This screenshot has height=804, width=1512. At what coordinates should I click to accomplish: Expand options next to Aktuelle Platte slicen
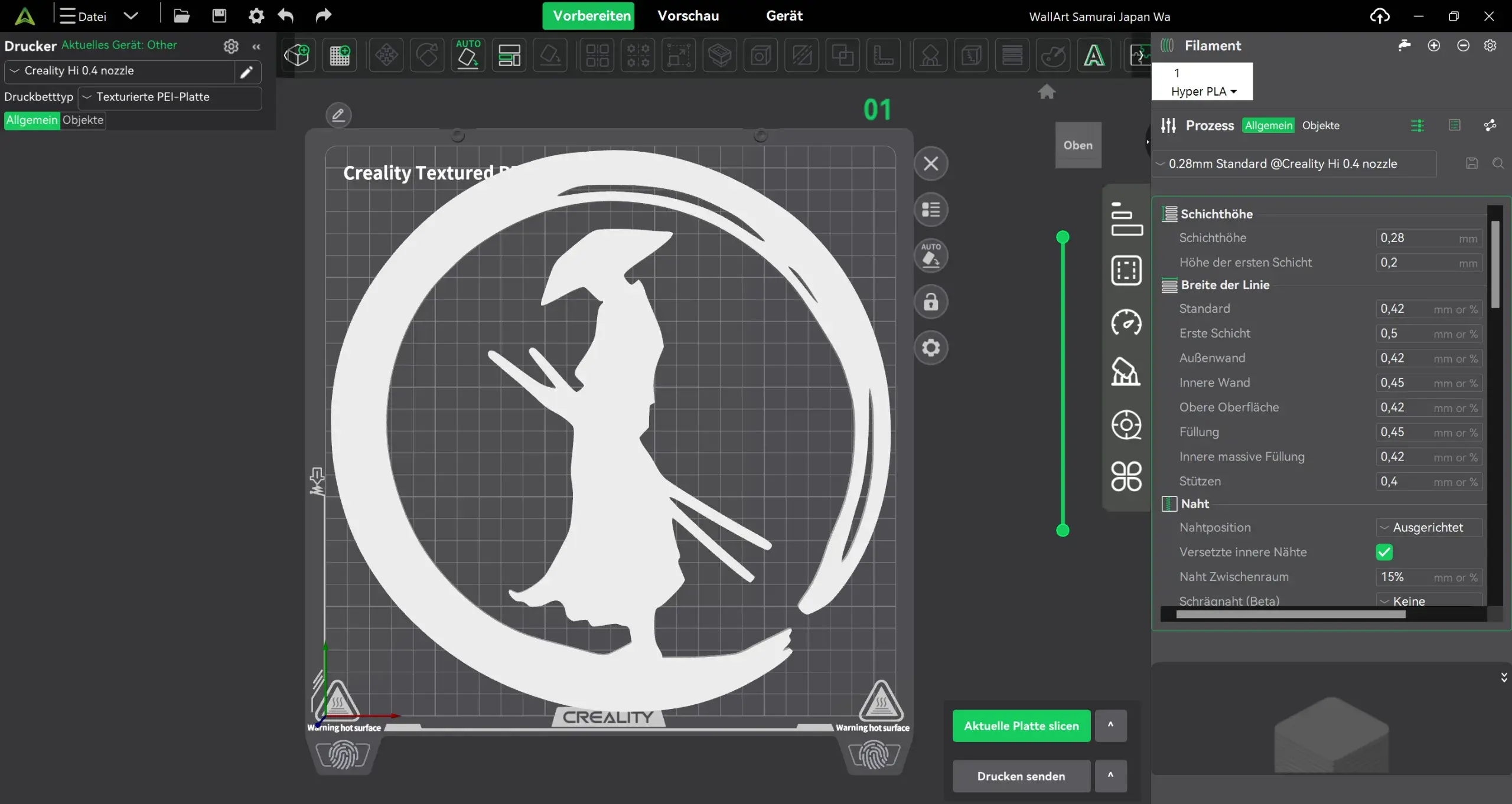point(1110,725)
